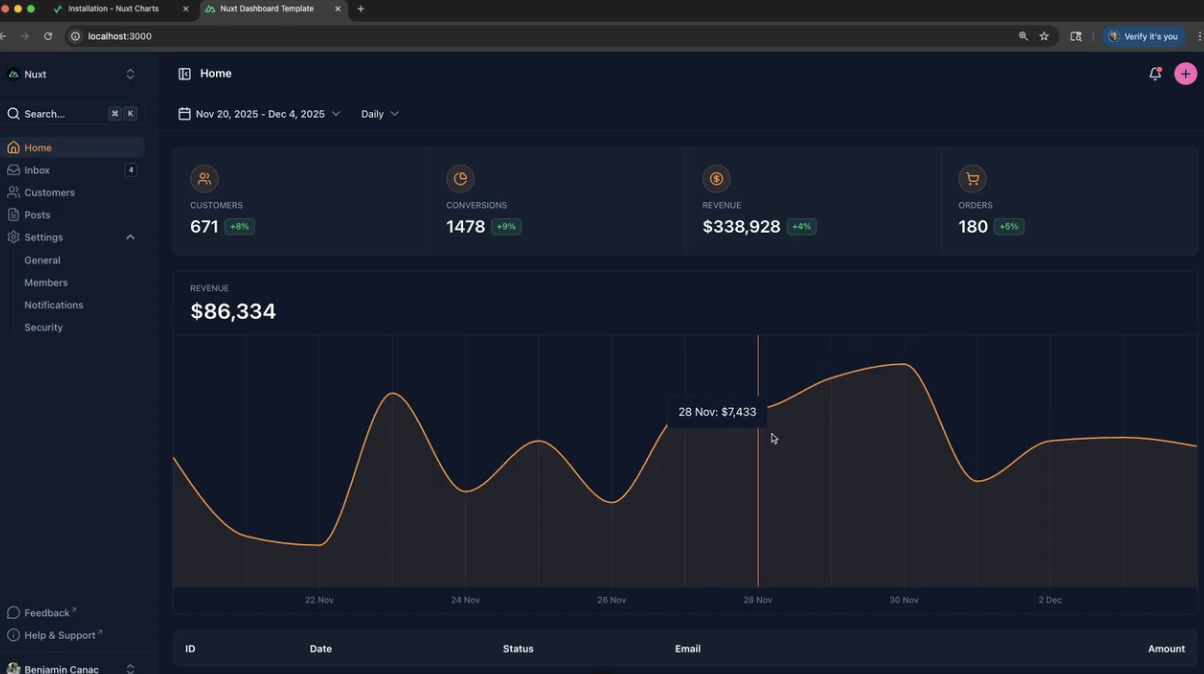This screenshot has width=1204, height=674.
Task: Click the search magnifier icon in sidebar
Action: coord(13,114)
